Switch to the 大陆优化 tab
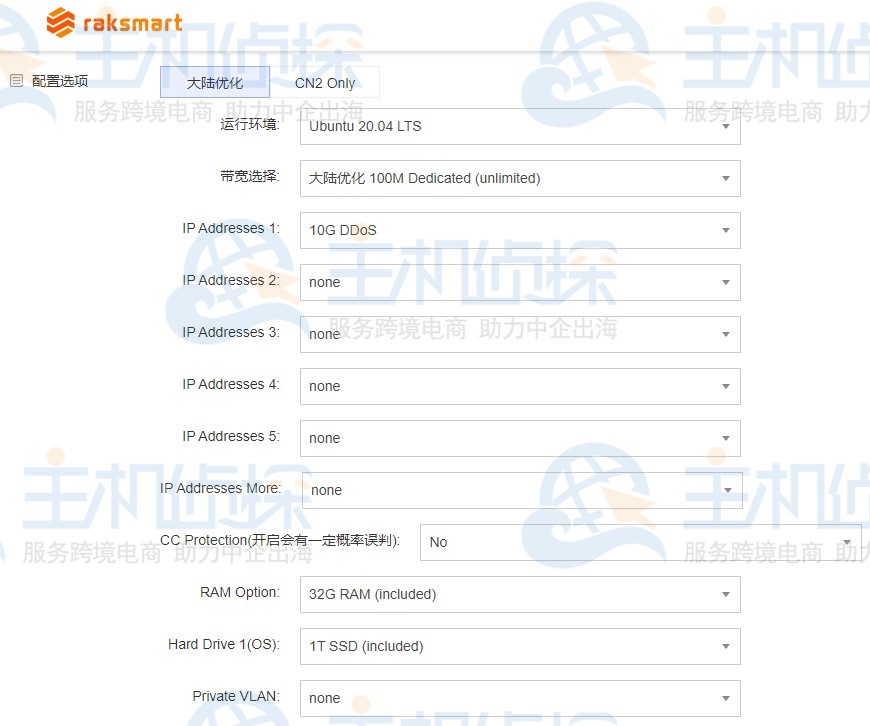This screenshot has height=726, width=870. (x=215, y=82)
